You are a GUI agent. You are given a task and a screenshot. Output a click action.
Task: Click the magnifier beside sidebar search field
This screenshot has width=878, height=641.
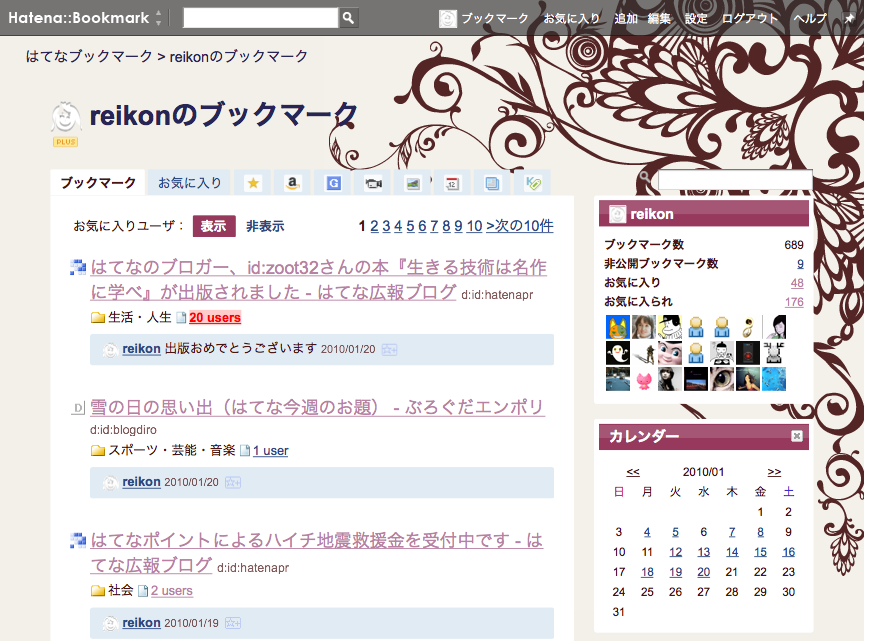645,177
